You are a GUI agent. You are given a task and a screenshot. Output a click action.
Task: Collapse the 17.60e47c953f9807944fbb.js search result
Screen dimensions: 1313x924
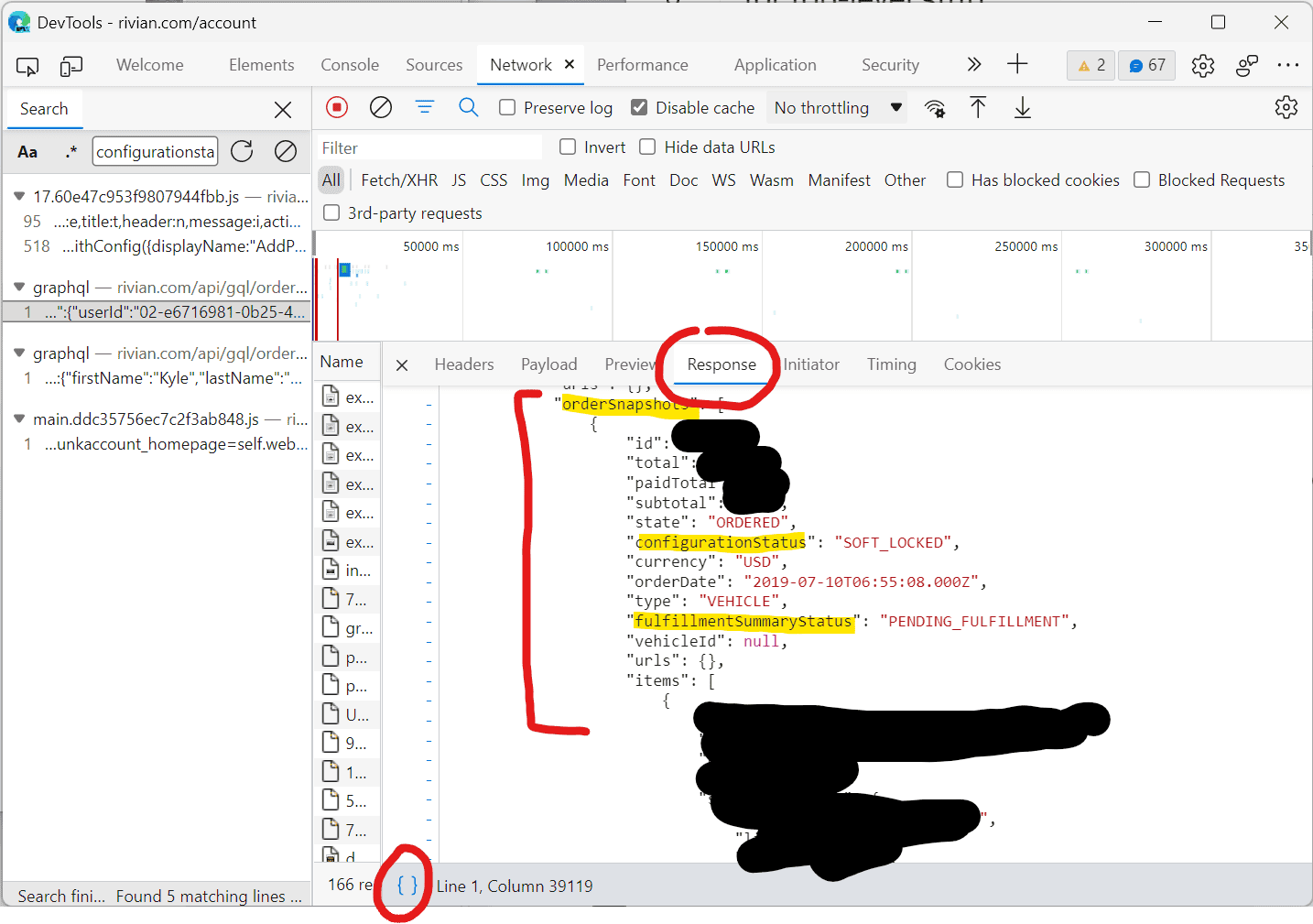(19, 196)
